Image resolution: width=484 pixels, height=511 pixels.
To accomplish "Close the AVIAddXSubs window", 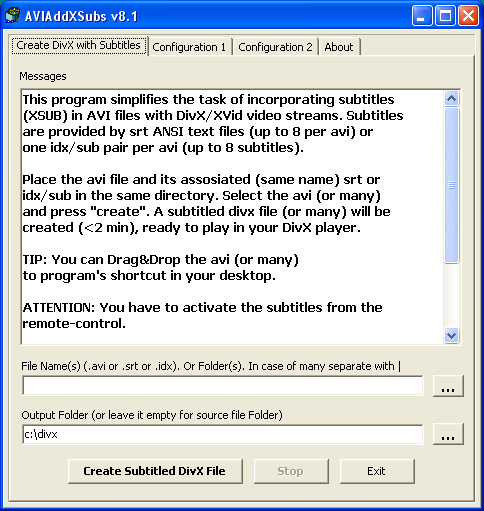I will 468,16.
